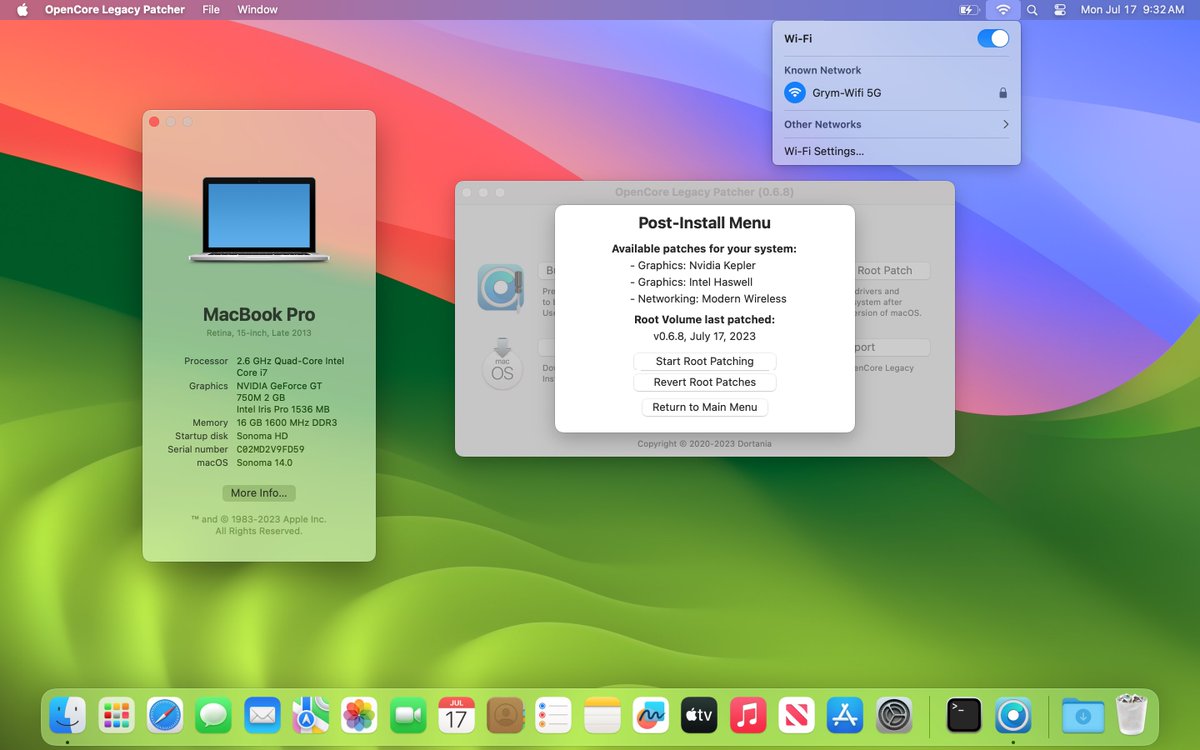
Task: Open Reminders app in Dock
Action: click(553, 715)
